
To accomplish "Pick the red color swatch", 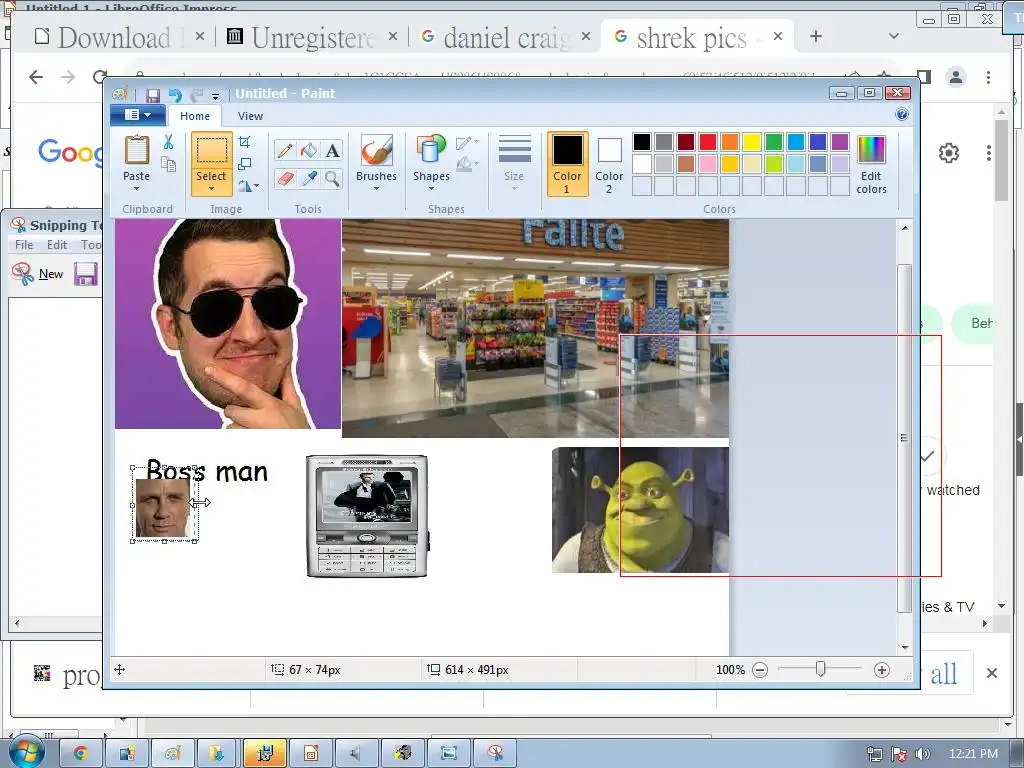I will 708,142.
